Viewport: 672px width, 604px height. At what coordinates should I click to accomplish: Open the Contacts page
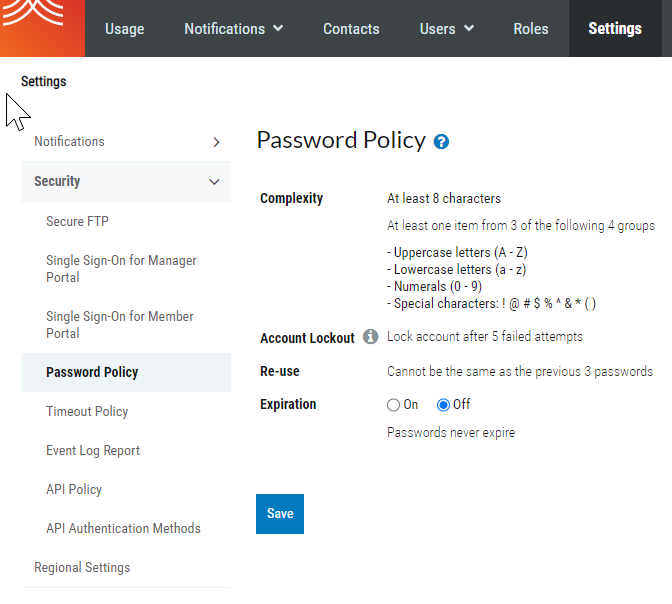point(351,29)
